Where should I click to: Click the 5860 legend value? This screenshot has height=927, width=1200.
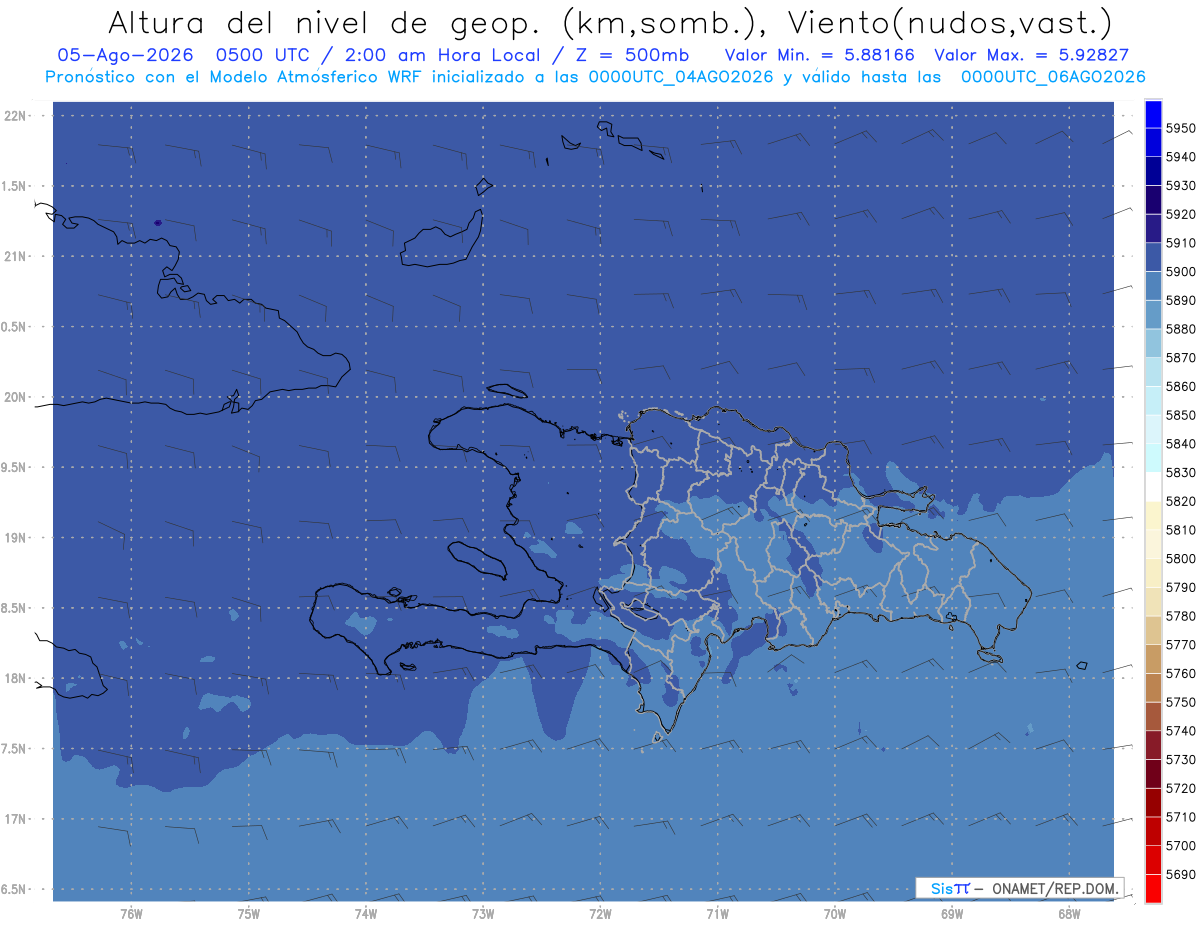point(1181,386)
